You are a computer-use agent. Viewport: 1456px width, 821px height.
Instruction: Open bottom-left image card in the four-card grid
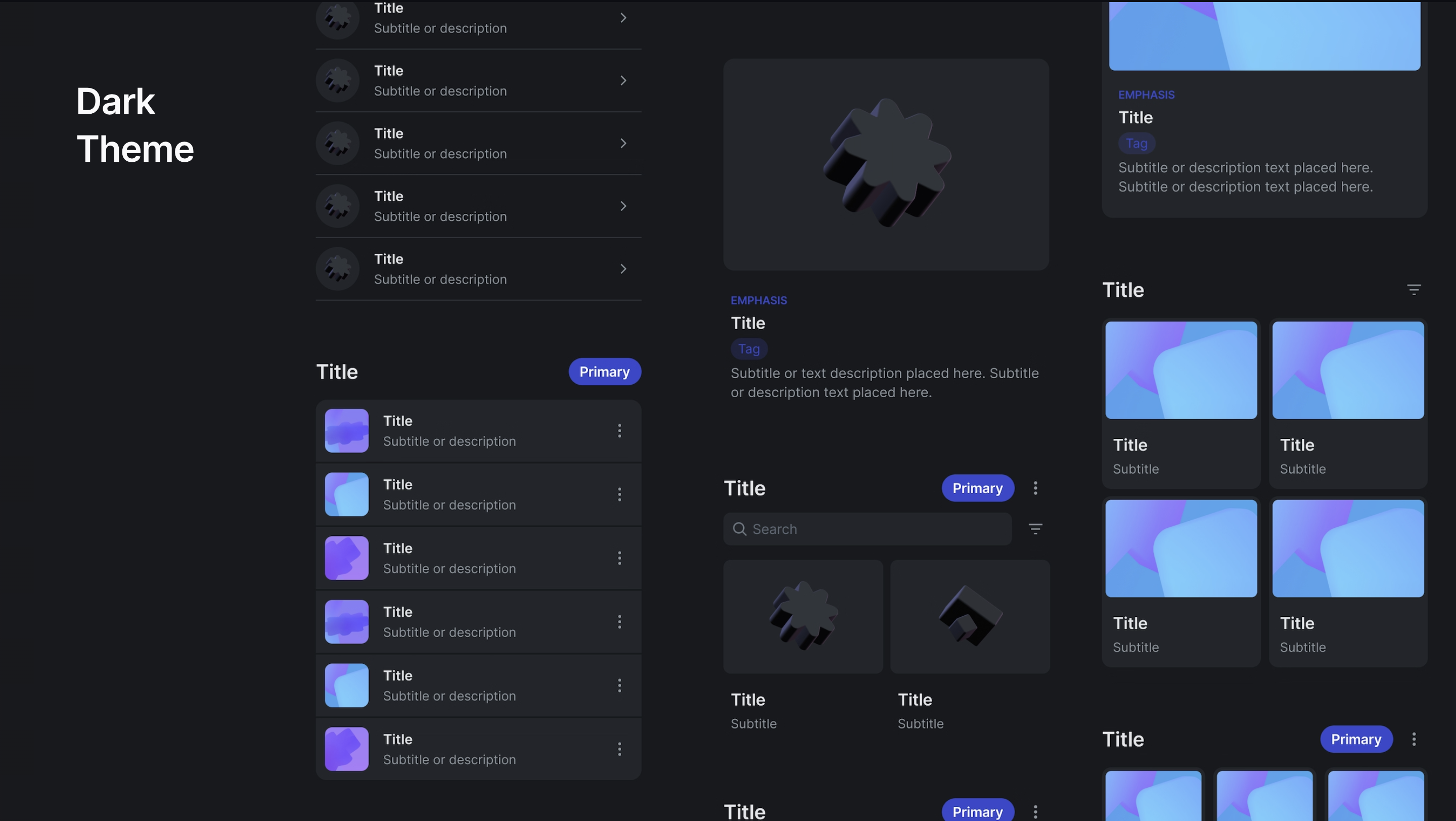pyautogui.click(x=1181, y=582)
